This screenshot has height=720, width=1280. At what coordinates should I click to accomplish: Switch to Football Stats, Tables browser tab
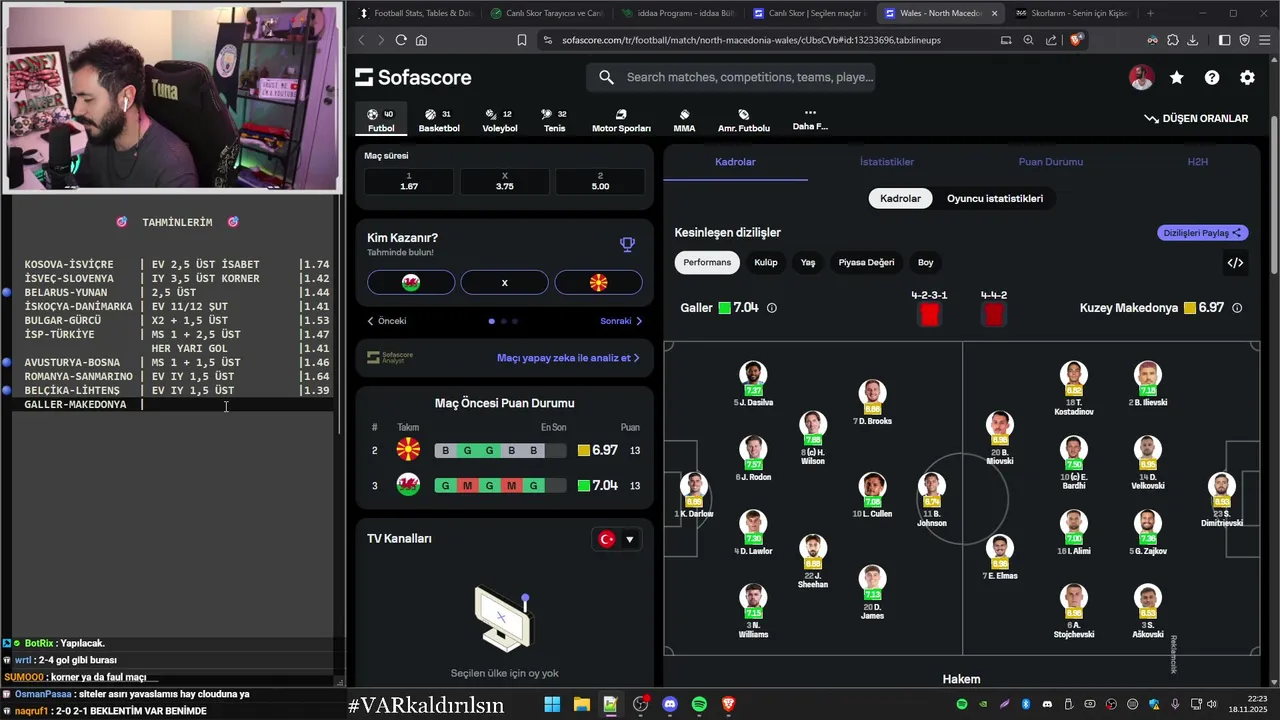pos(416,13)
